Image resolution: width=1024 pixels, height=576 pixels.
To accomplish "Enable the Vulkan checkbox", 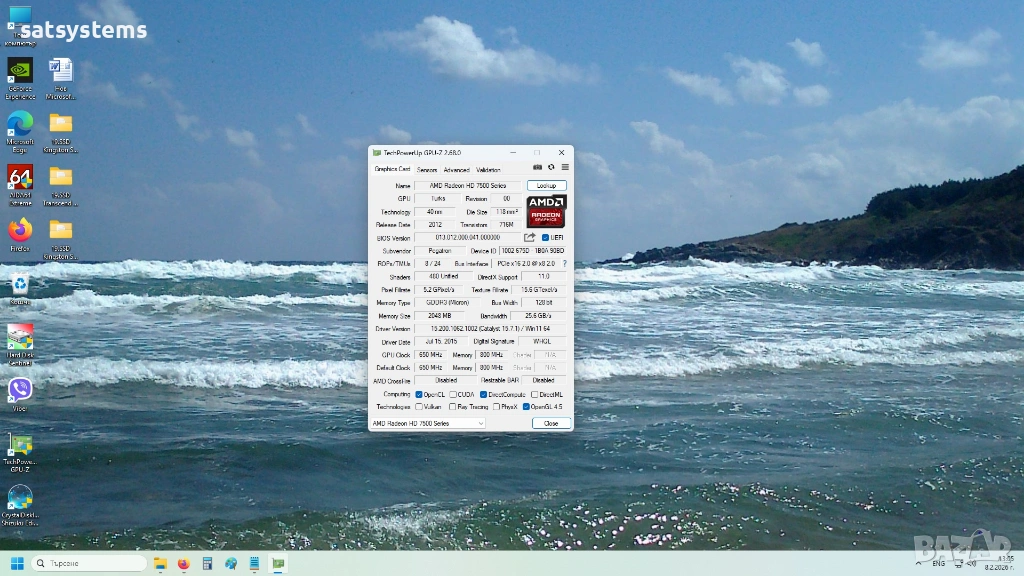I will click(419, 407).
